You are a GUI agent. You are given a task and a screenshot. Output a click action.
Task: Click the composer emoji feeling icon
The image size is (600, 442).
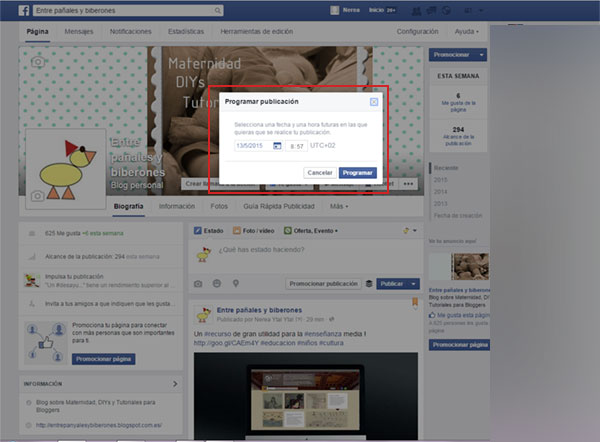(217, 284)
